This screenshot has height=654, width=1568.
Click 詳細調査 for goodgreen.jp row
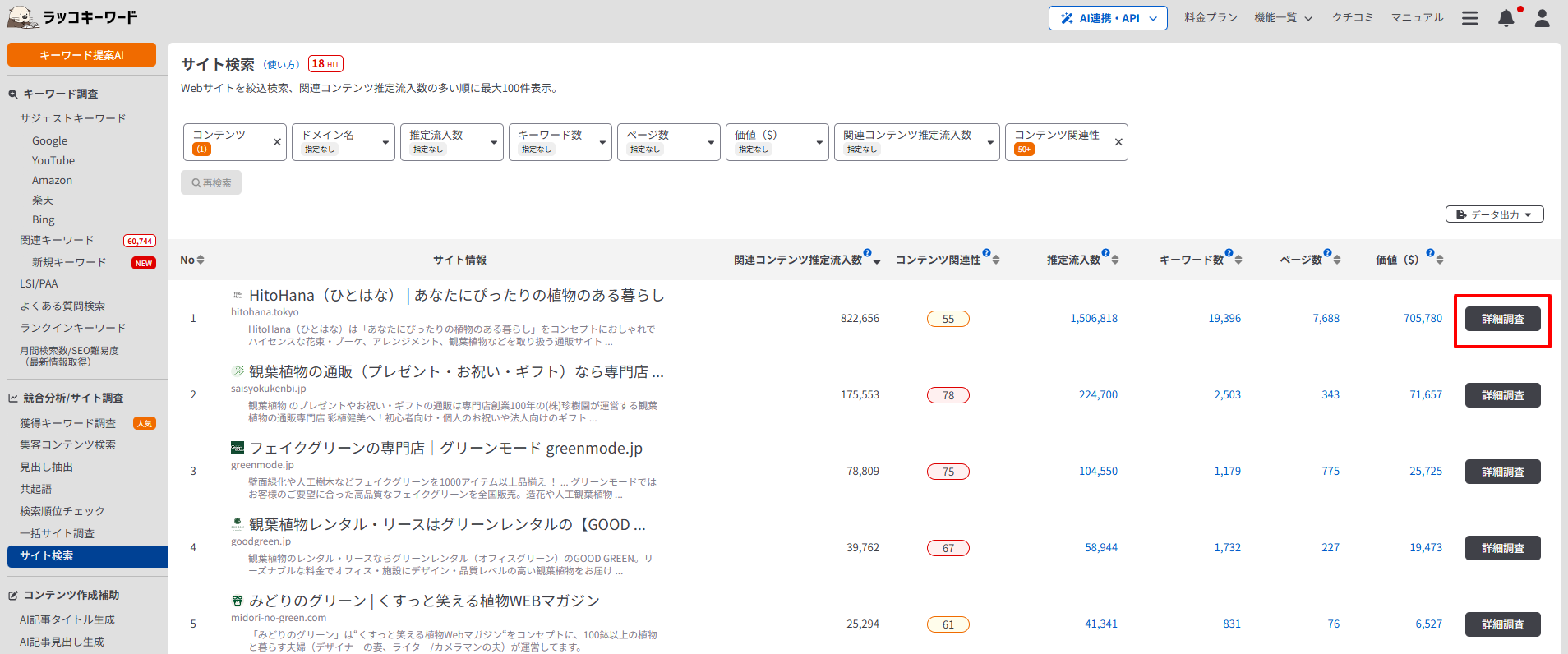tap(1502, 548)
